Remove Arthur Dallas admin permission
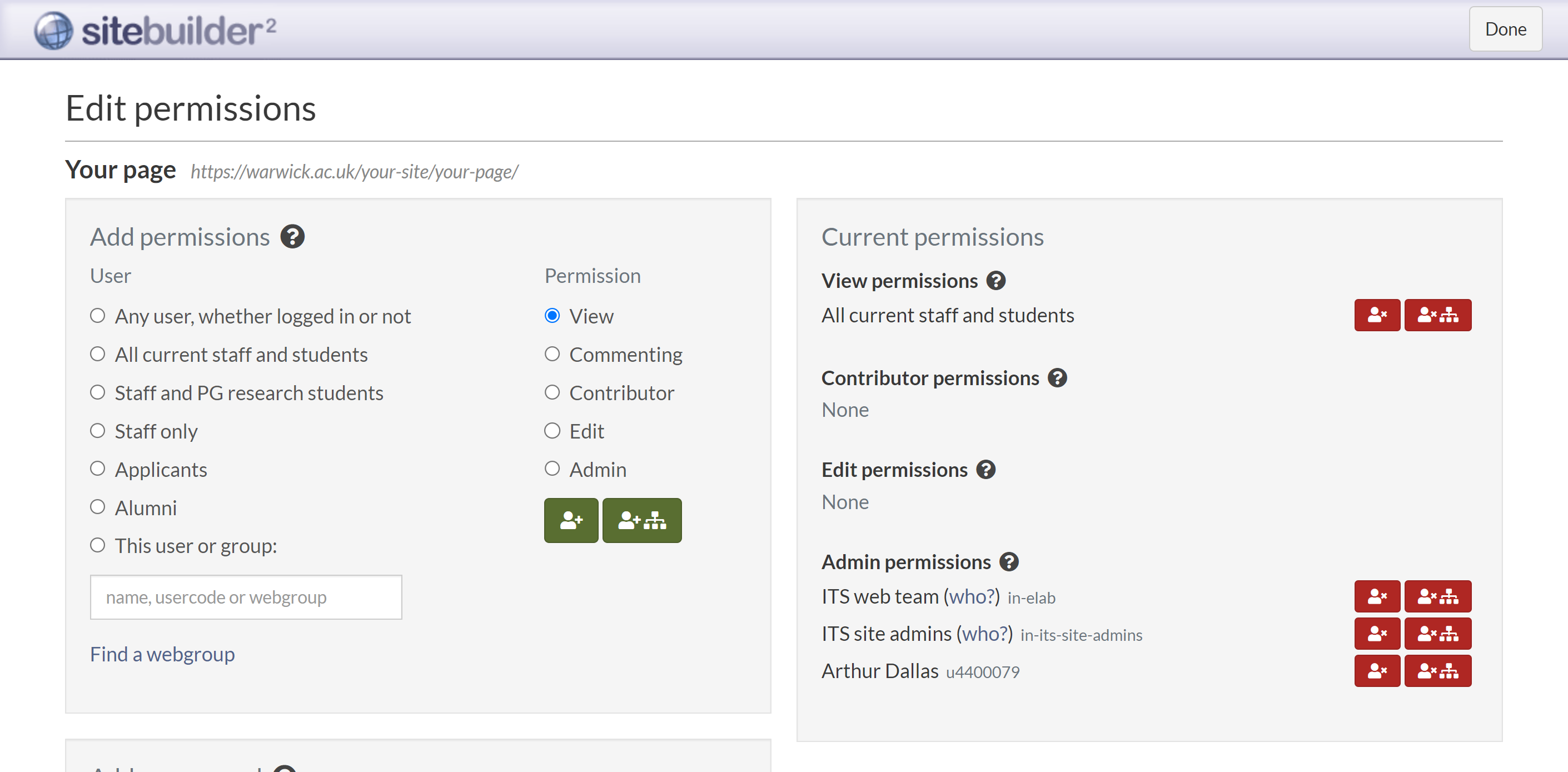Viewport: 1568px width, 772px height. coord(1376,670)
